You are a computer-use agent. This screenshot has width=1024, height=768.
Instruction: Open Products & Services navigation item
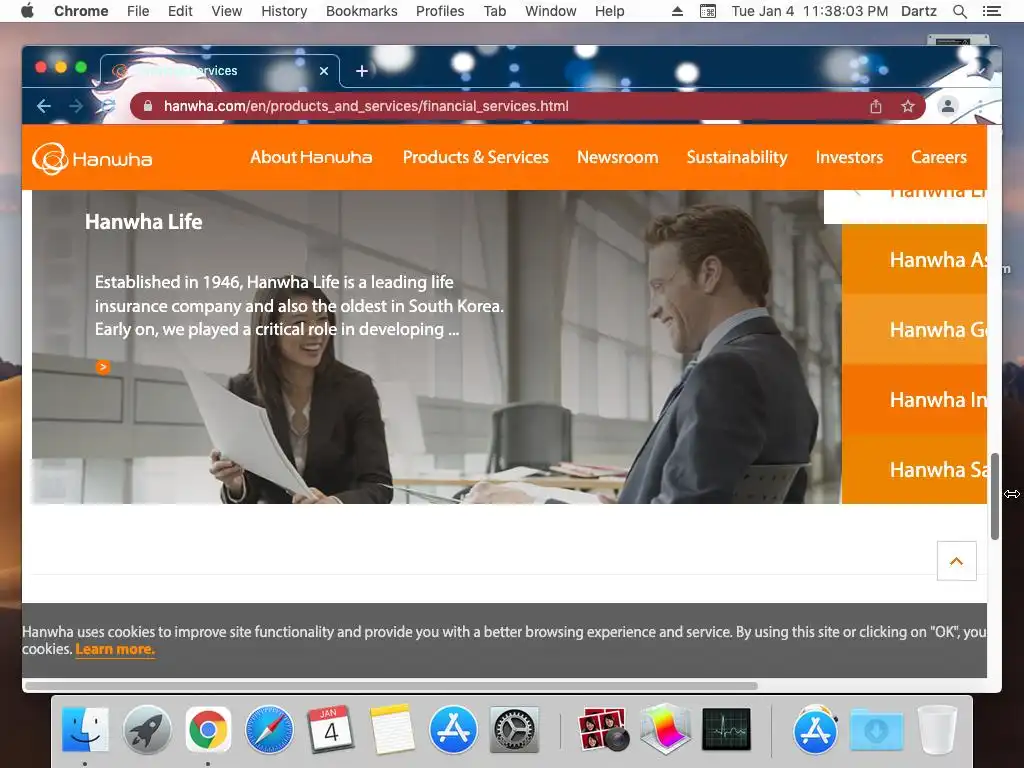point(475,157)
